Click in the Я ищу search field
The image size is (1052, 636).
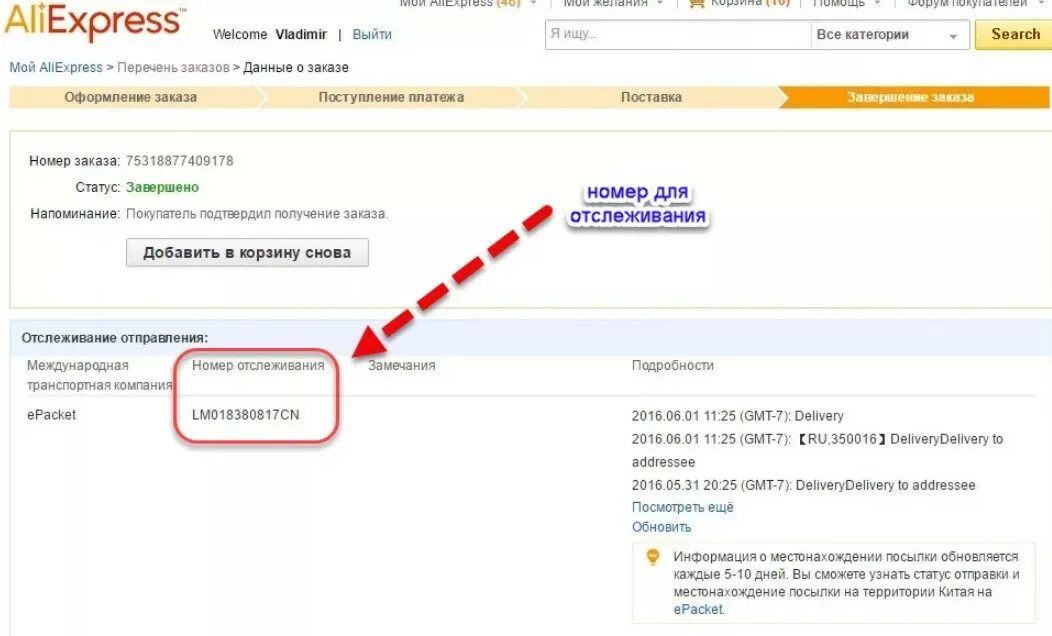(x=678, y=35)
